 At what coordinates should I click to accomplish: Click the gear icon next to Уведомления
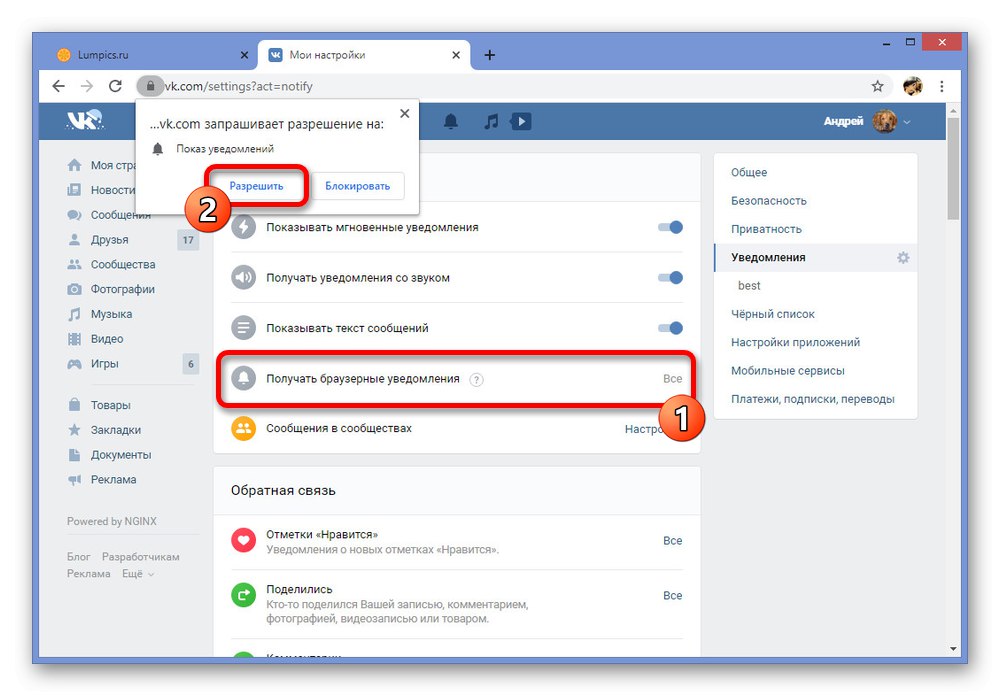pyautogui.click(x=903, y=258)
